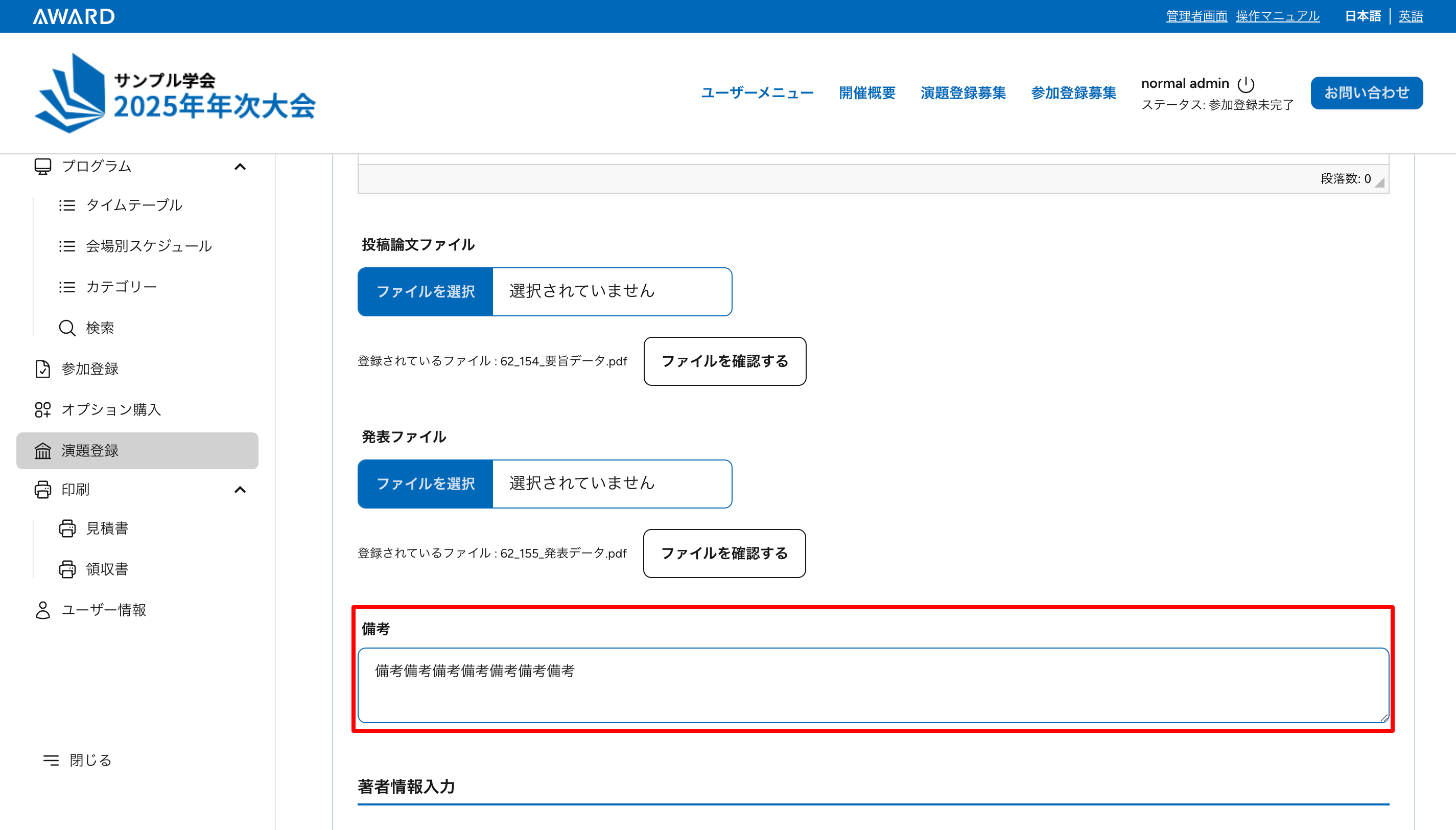Open 見積書 print page

pyautogui.click(x=107, y=528)
